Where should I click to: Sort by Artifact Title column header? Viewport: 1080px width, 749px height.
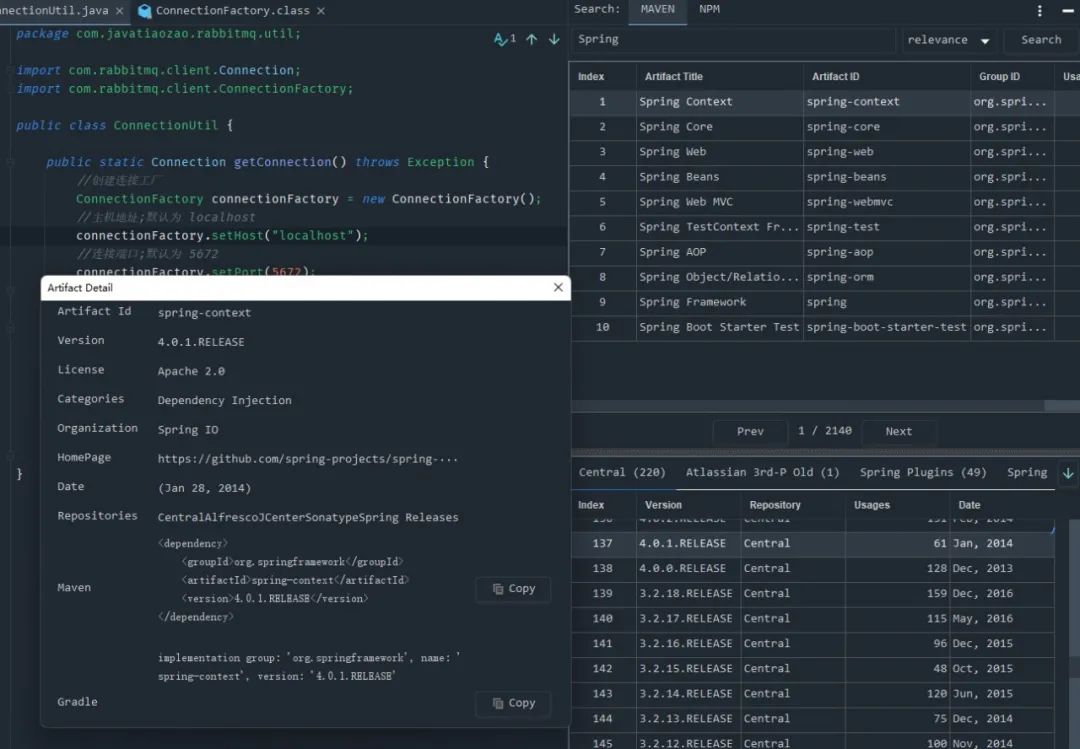coord(718,76)
